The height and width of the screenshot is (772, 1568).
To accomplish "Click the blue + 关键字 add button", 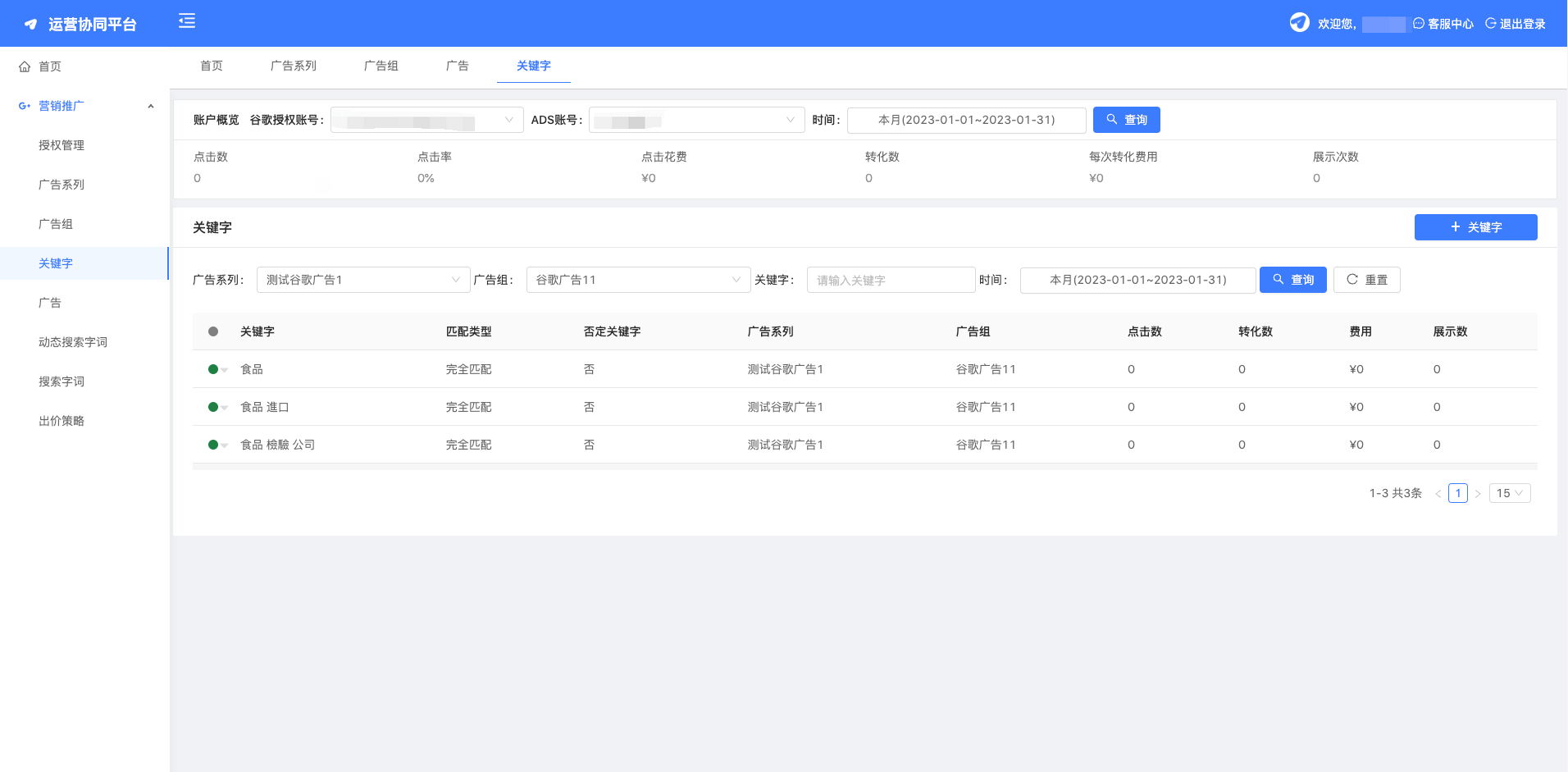I will point(1475,227).
